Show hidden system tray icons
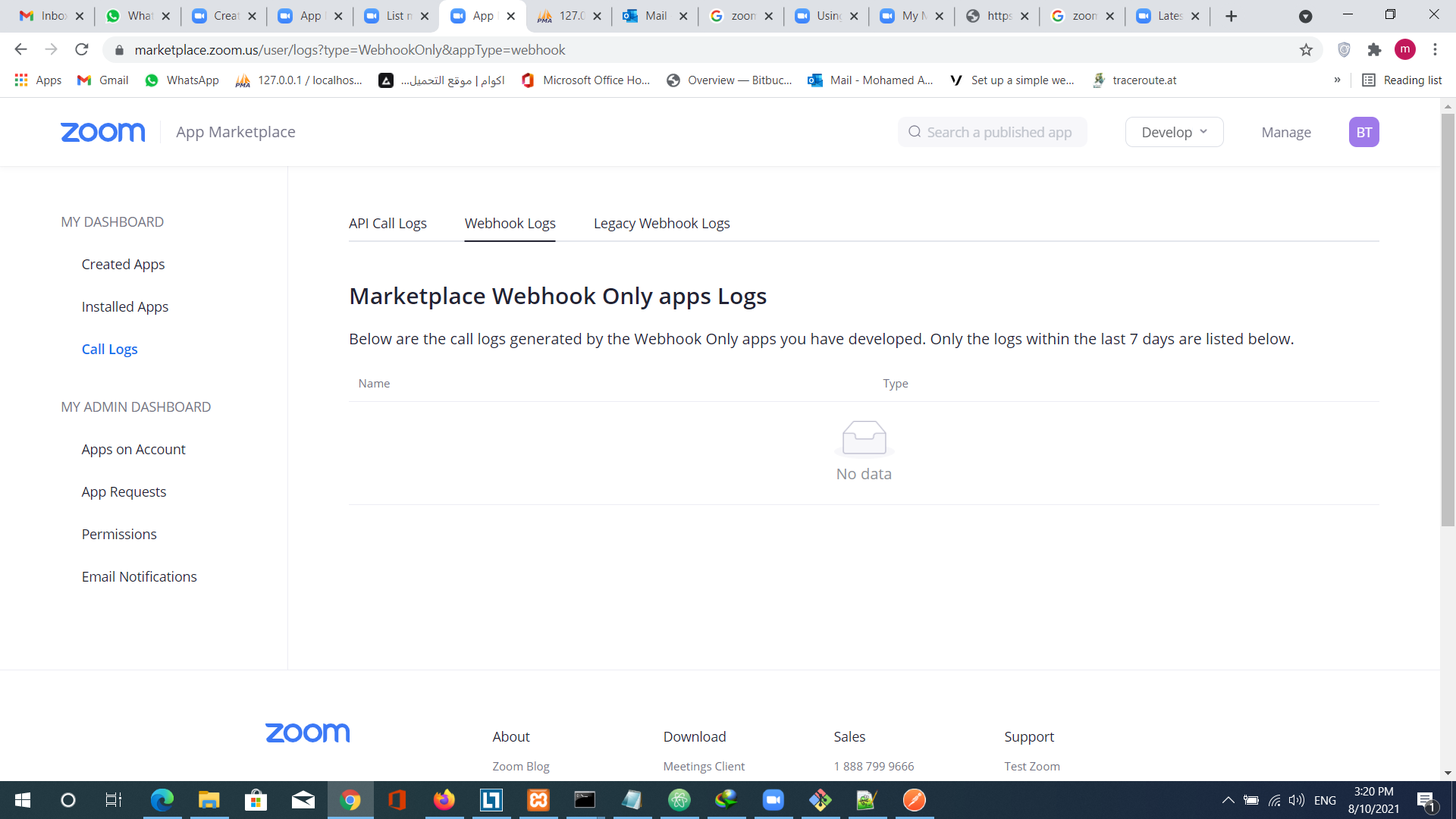The height and width of the screenshot is (819, 1456). click(1228, 800)
